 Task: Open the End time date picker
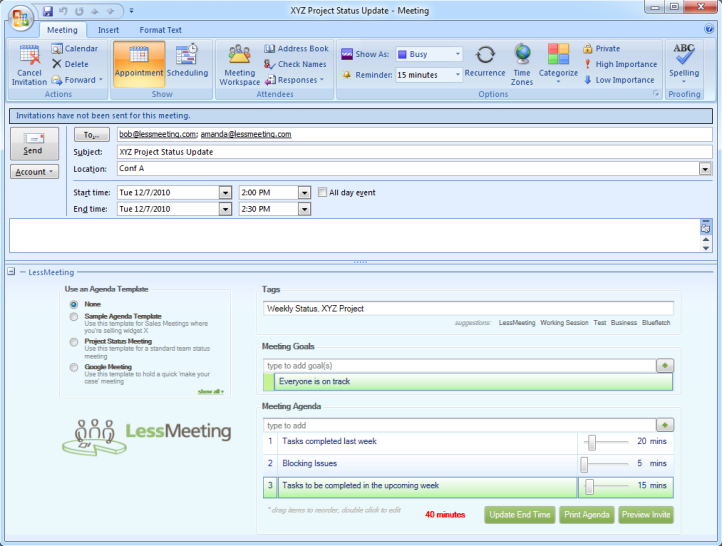click(225, 209)
